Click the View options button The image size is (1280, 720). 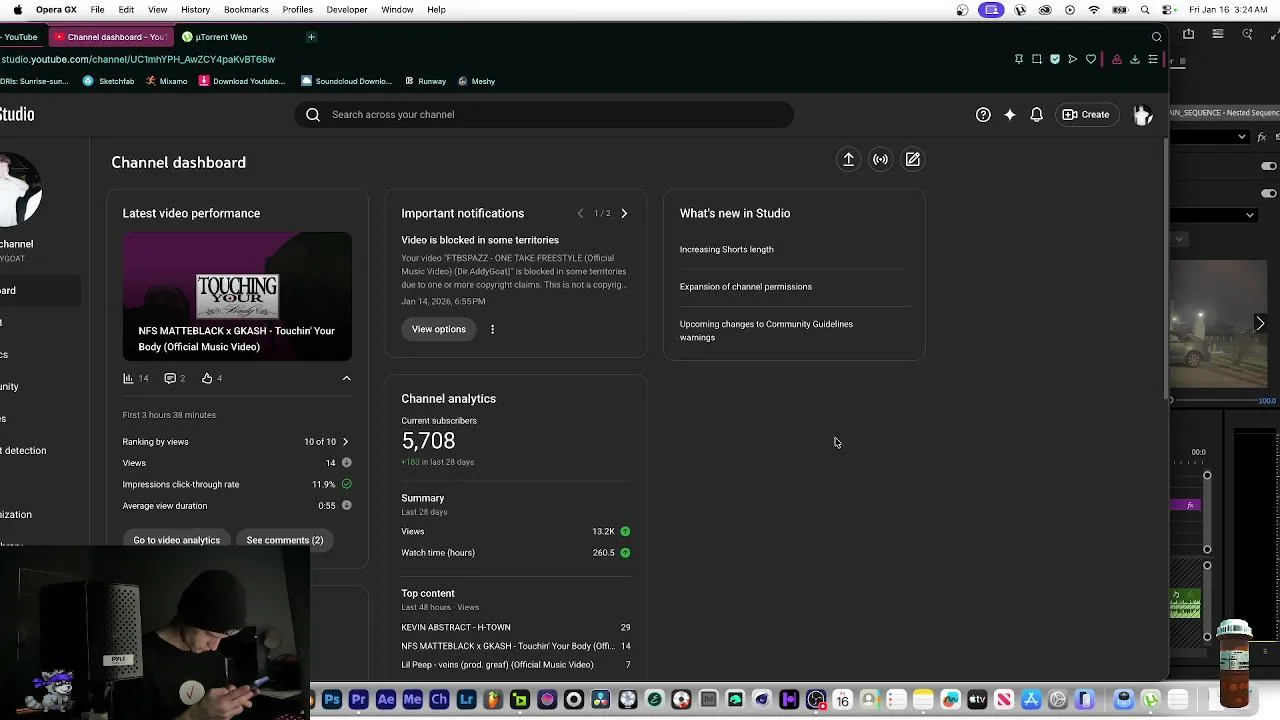[439, 329]
